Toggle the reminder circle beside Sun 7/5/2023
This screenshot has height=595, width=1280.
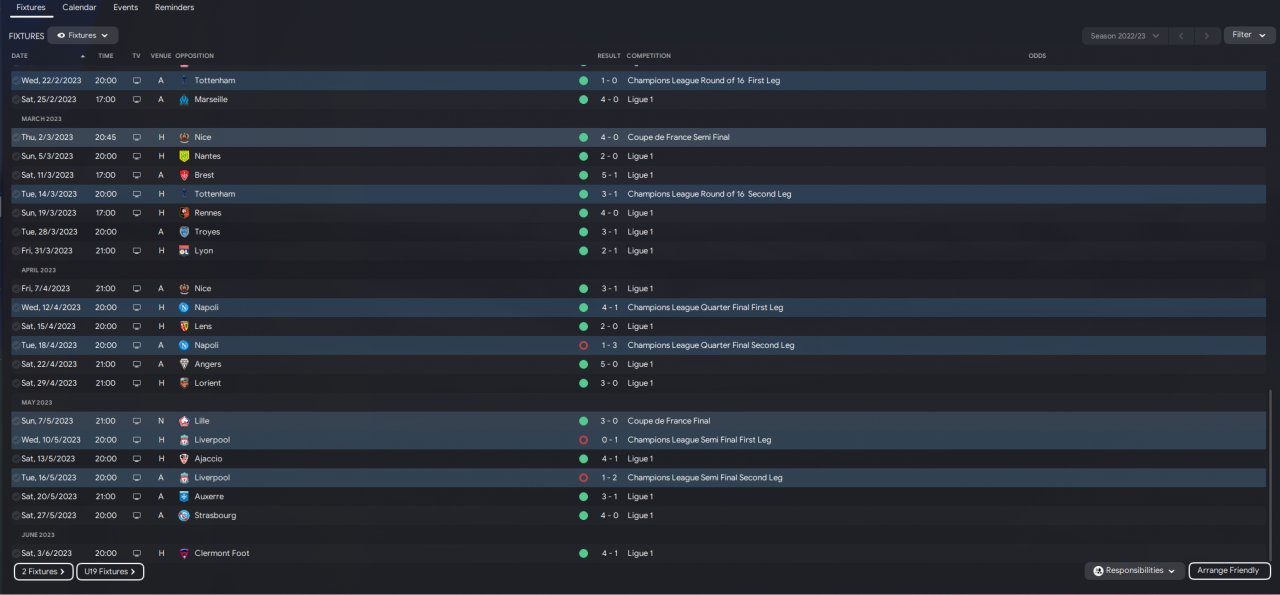[16, 421]
